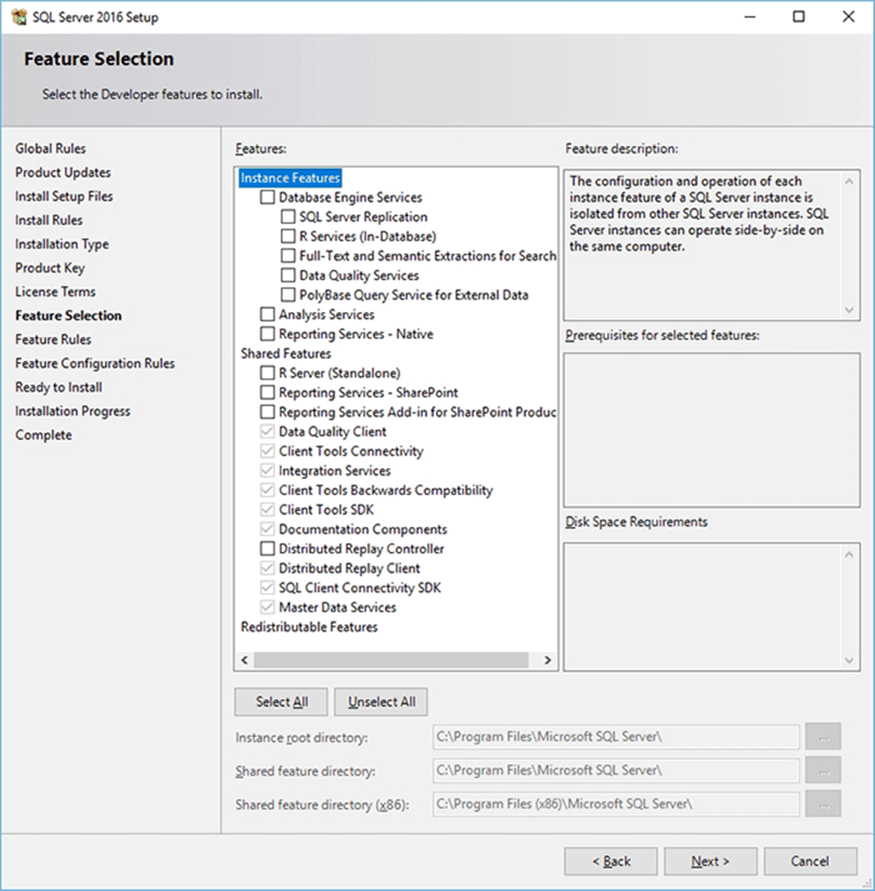This screenshot has height=891, width=875.
Task: Click Installation Progress step
Action: coord(73,411)
